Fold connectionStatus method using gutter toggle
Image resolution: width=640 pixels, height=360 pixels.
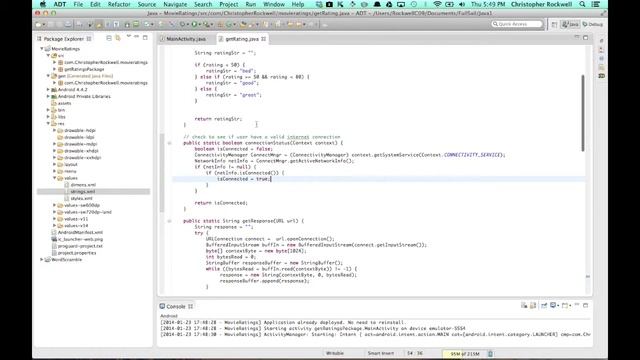pos(169,143)
